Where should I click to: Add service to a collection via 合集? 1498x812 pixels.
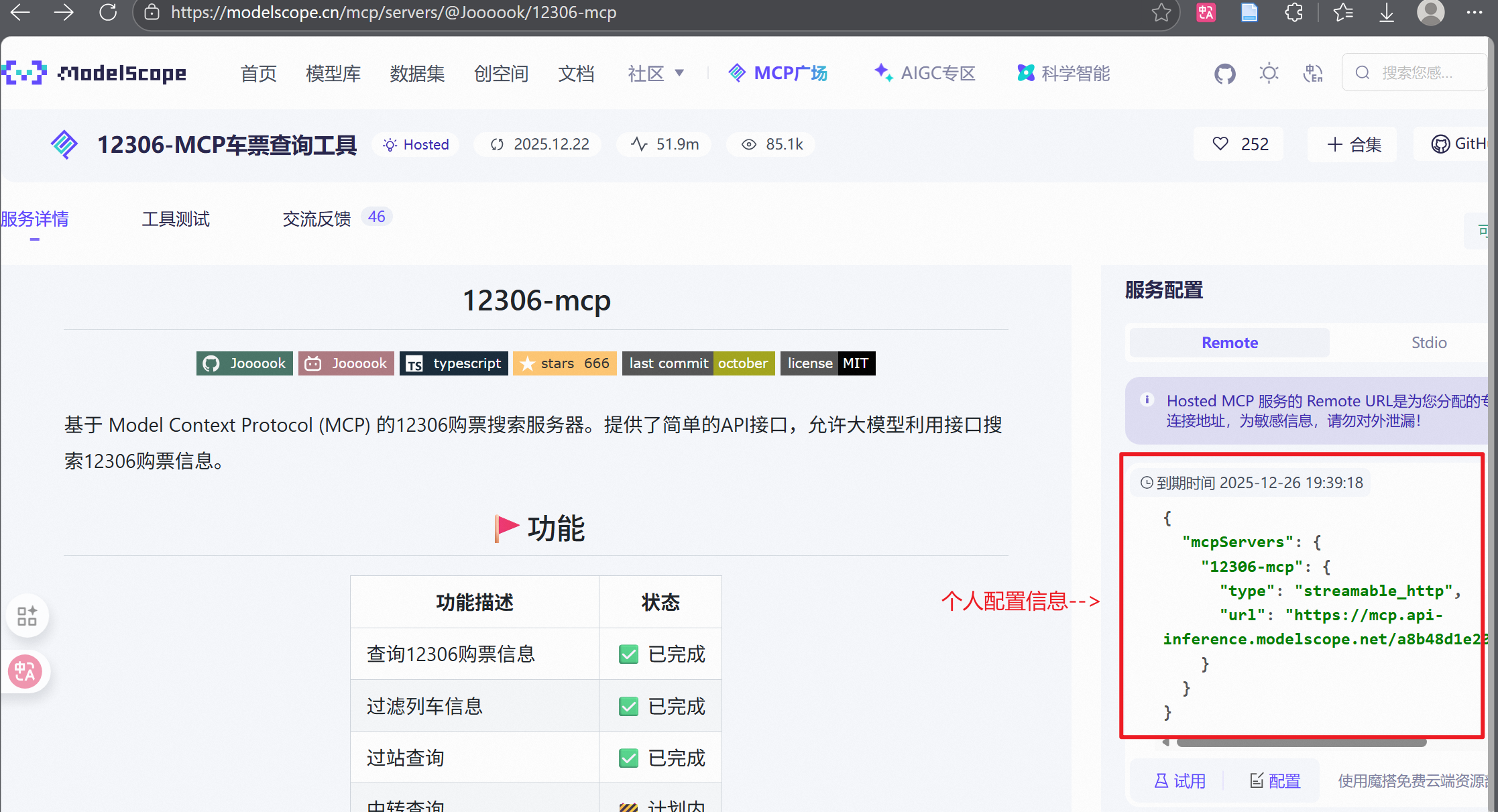tap(1353, 144)
